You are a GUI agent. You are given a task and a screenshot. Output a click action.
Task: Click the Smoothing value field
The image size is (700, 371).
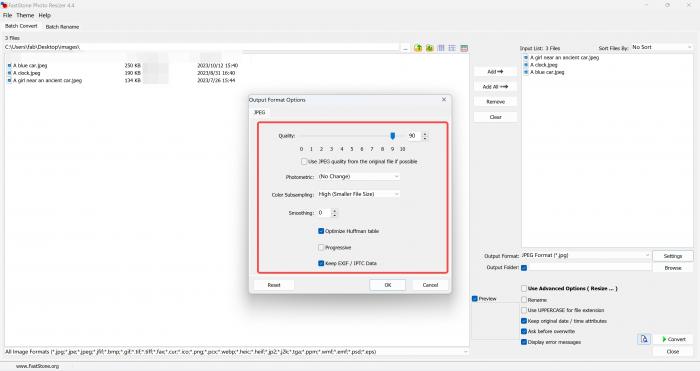pos(324,213)
